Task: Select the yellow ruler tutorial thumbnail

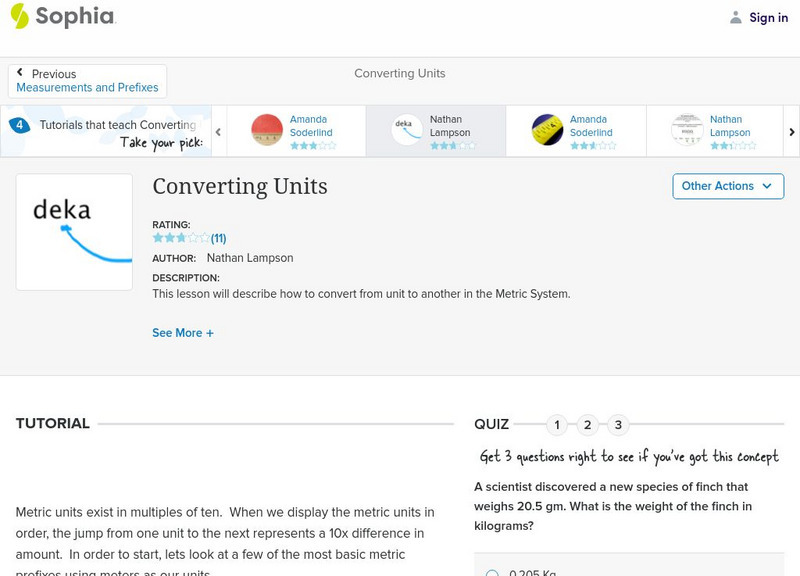Action: pos(547,130)
